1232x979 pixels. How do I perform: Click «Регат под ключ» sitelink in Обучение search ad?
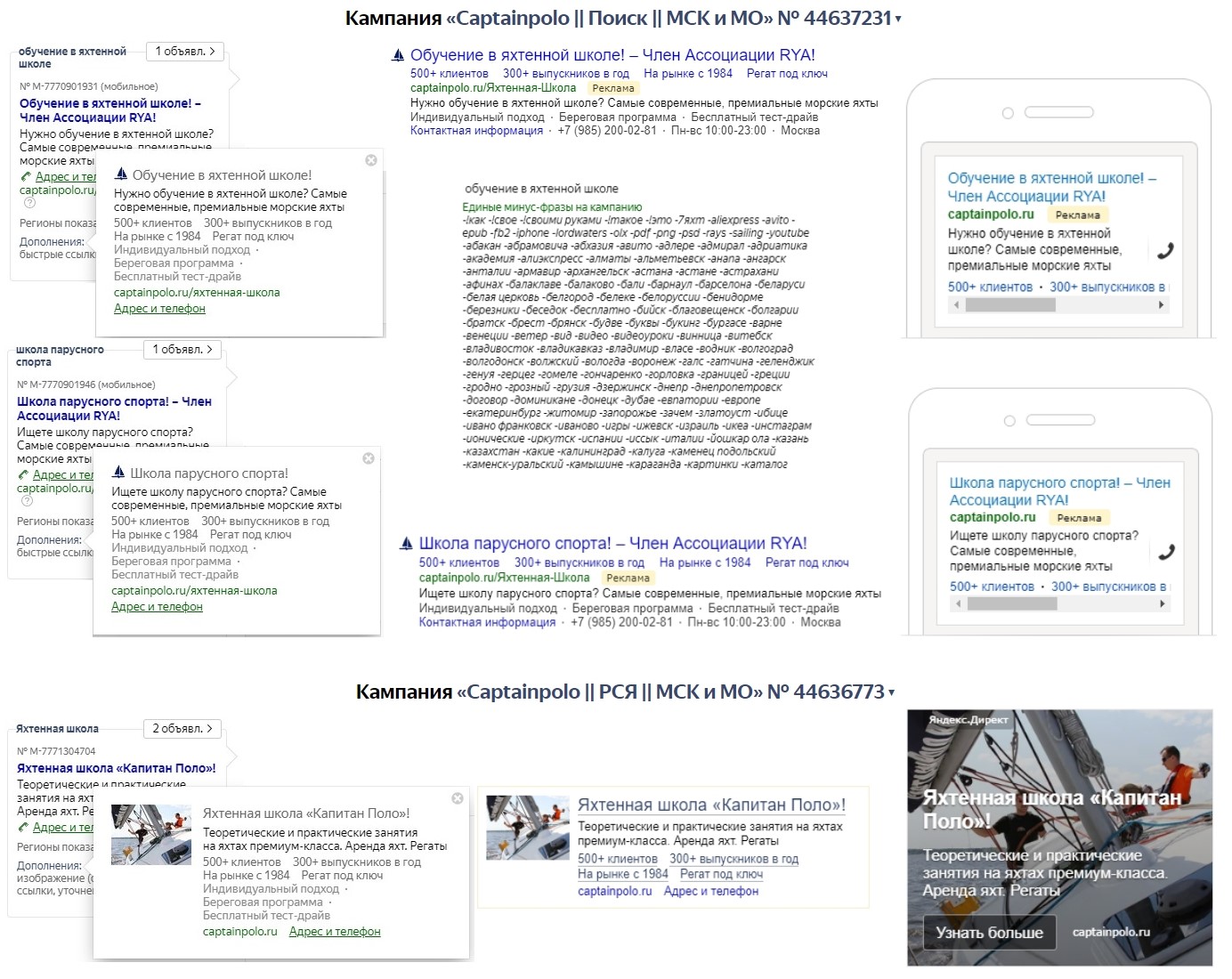tap(787, 74)
